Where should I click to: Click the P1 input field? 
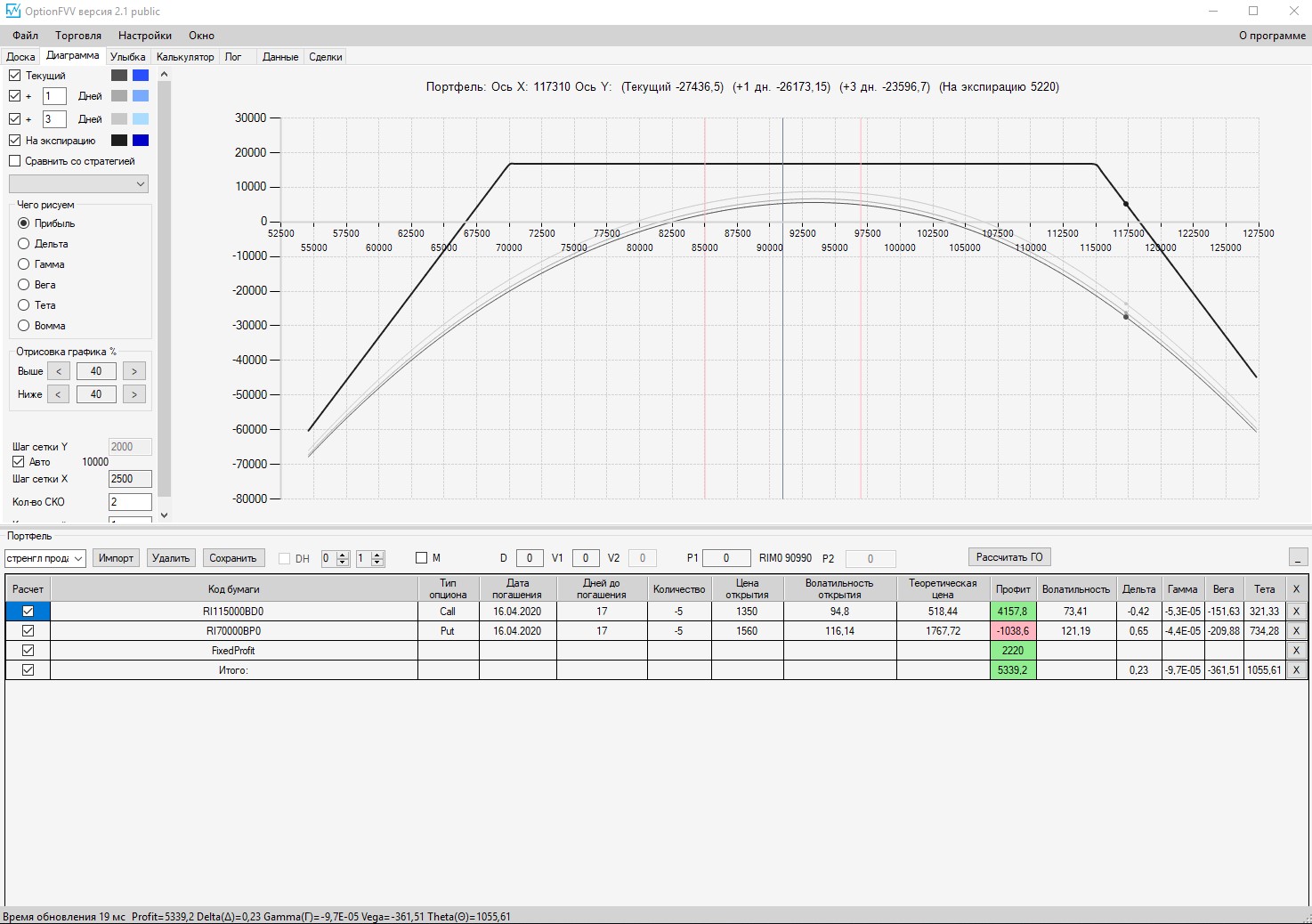(726, 558)
